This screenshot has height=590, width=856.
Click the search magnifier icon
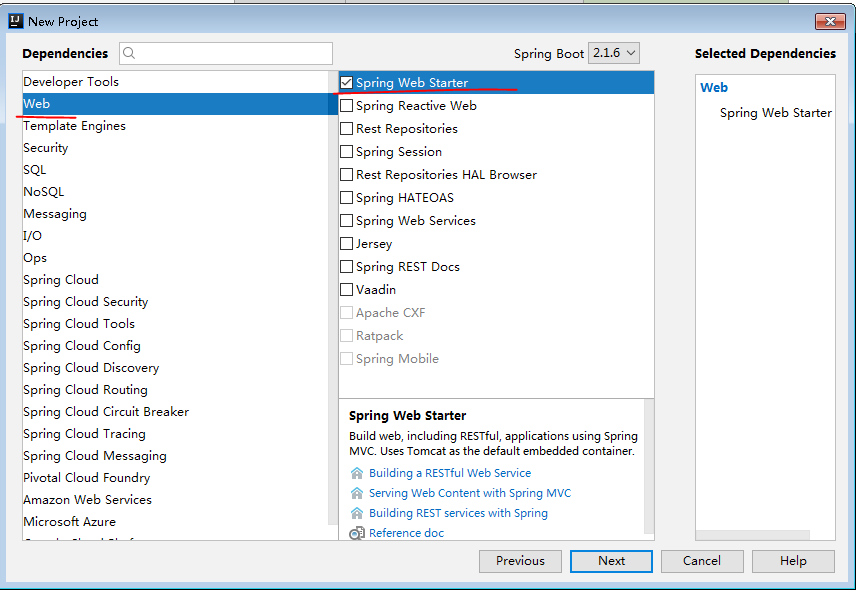tap(130, 54)
